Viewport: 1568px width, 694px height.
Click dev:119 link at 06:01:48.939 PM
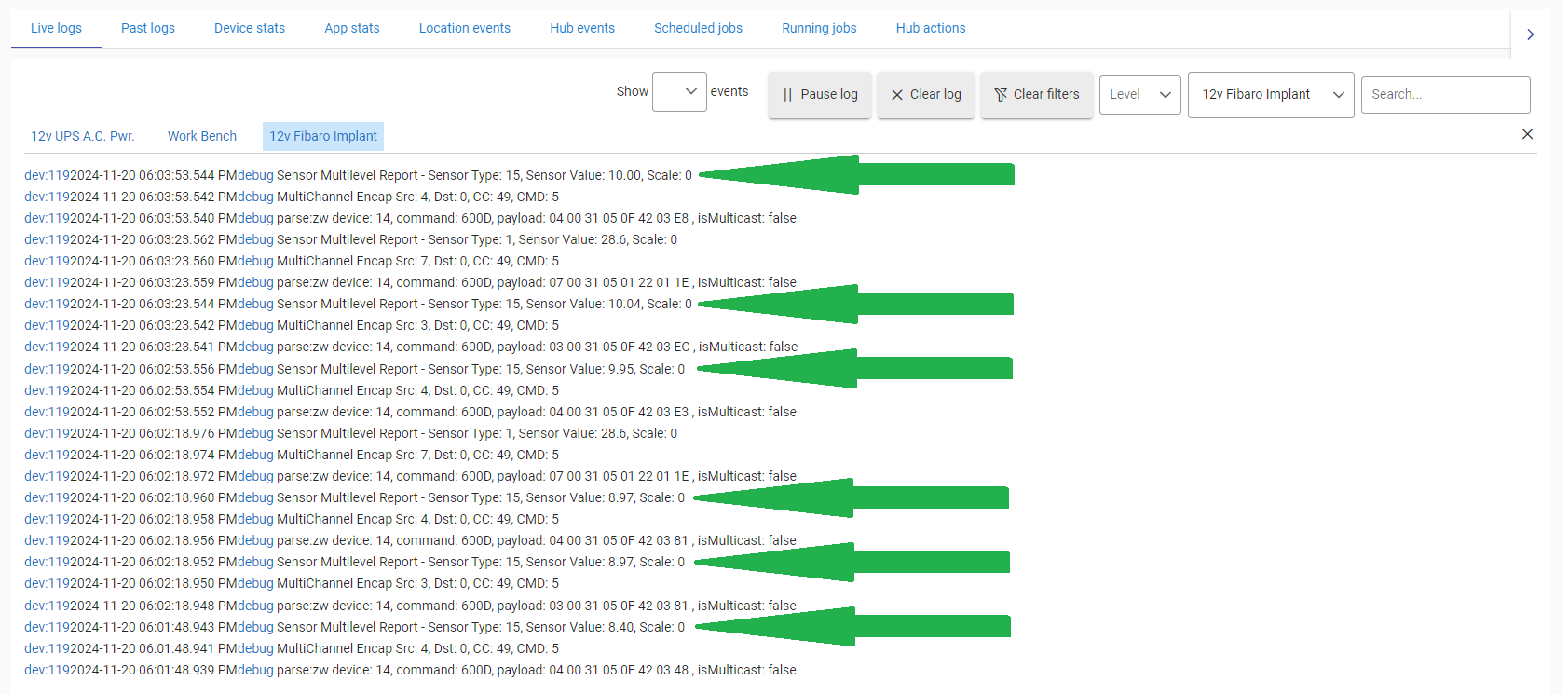[x=47, y=670]
